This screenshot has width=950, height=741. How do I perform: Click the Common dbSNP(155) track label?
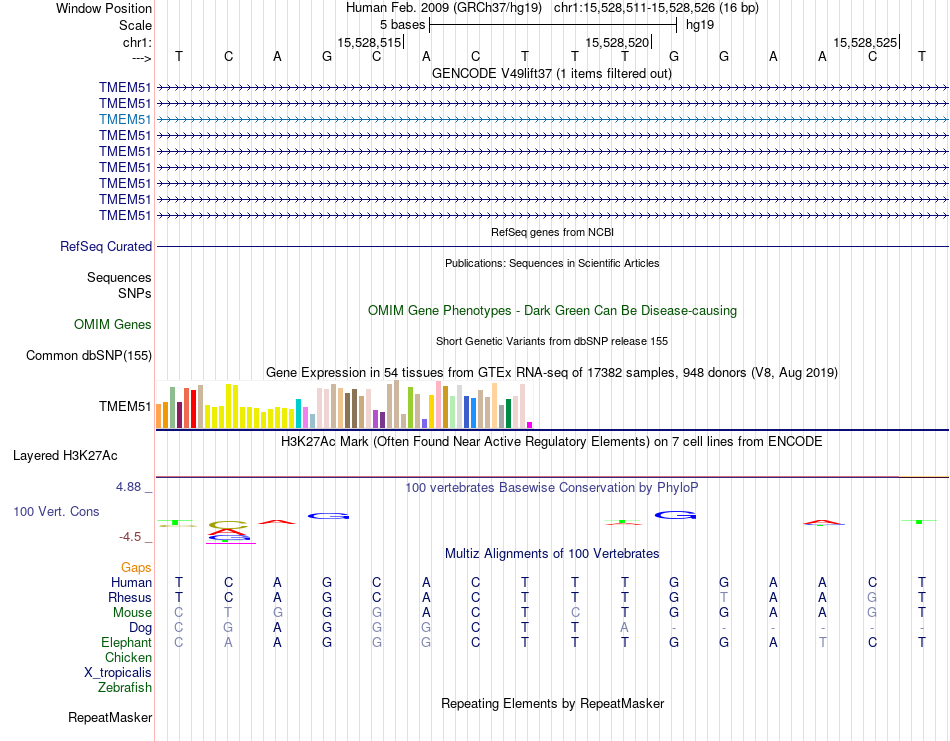[88, 356]
